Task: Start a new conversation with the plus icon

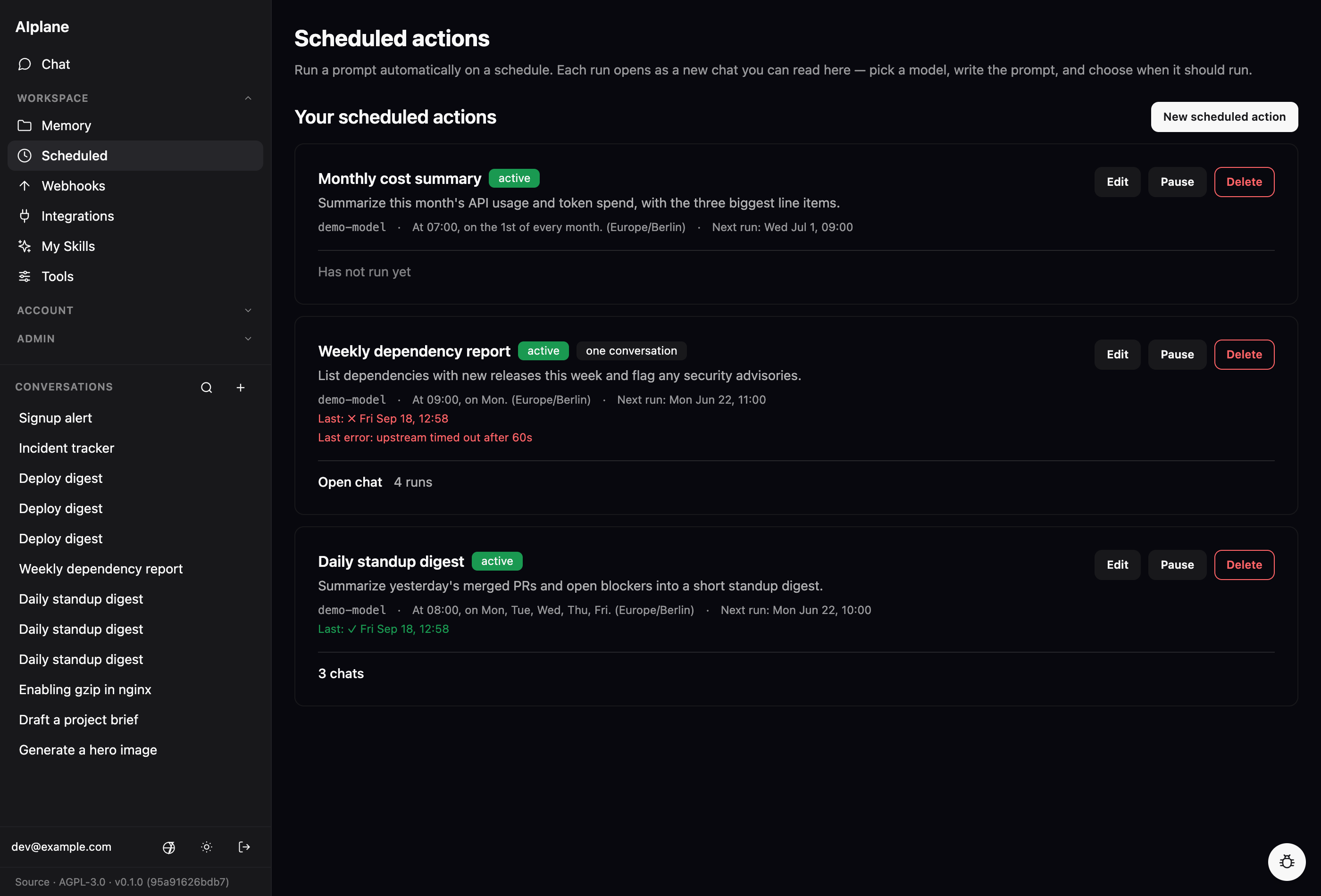Action: (x=241, y=388)
